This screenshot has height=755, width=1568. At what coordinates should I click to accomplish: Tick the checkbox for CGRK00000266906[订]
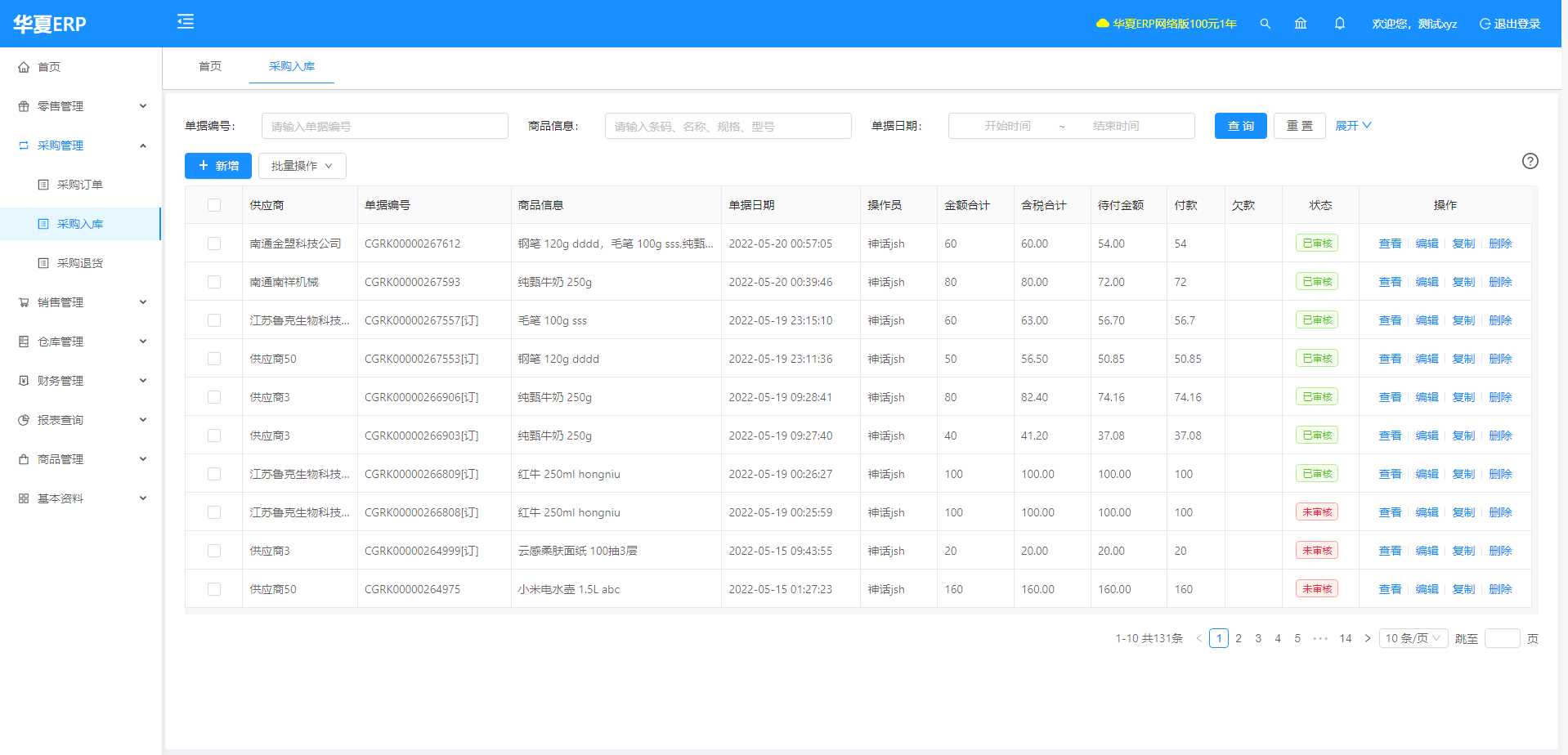[x=214, y=397]
